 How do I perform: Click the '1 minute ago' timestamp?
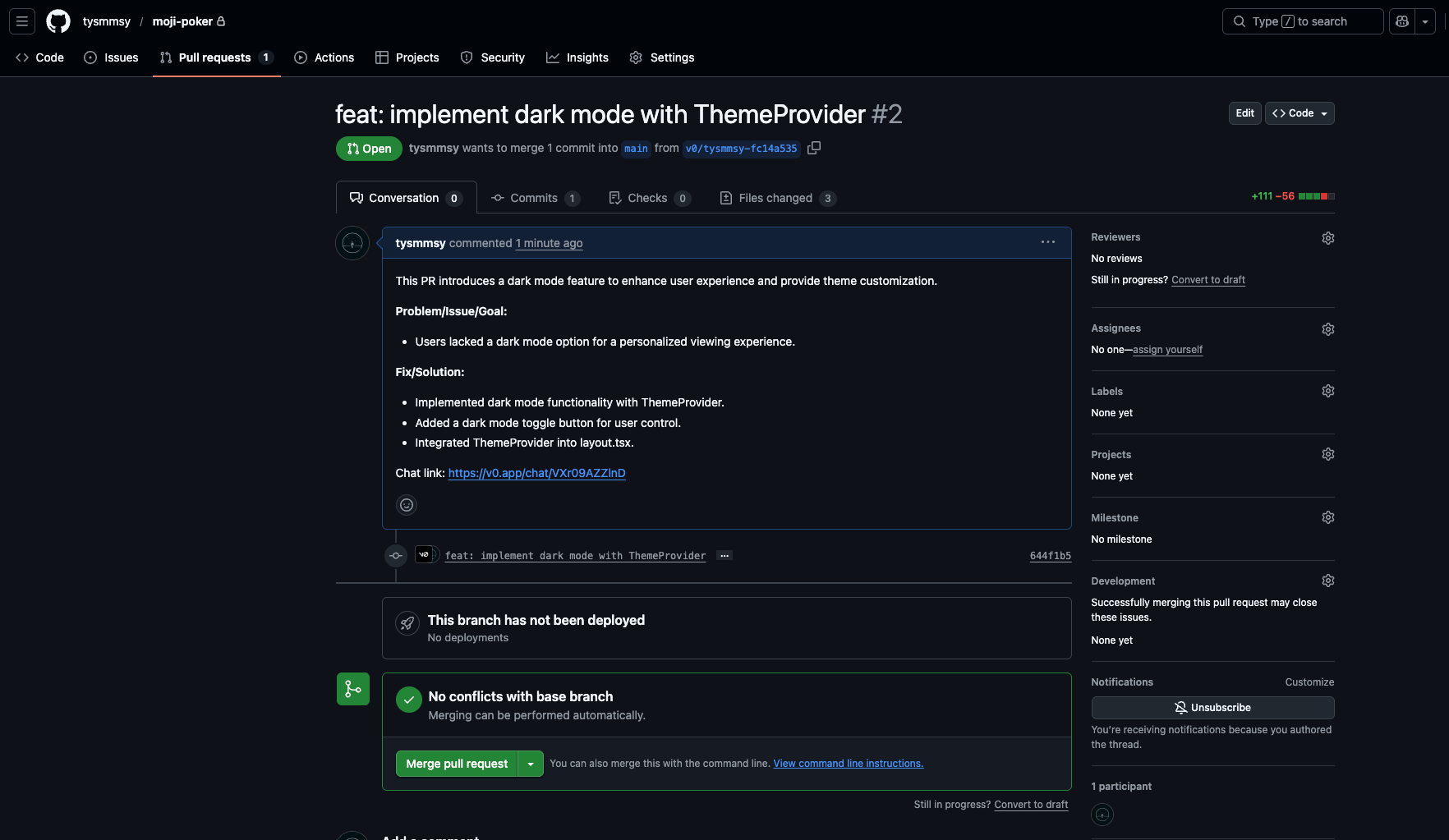coord(550,243)
